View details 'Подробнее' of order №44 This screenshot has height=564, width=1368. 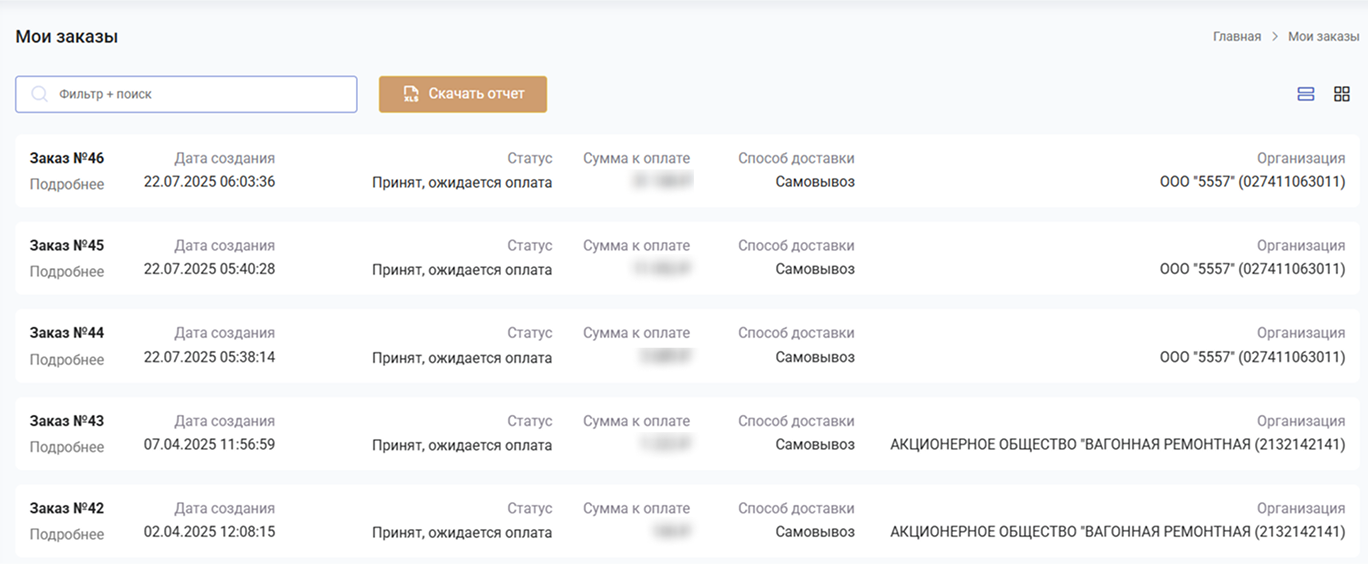(66, 359)
